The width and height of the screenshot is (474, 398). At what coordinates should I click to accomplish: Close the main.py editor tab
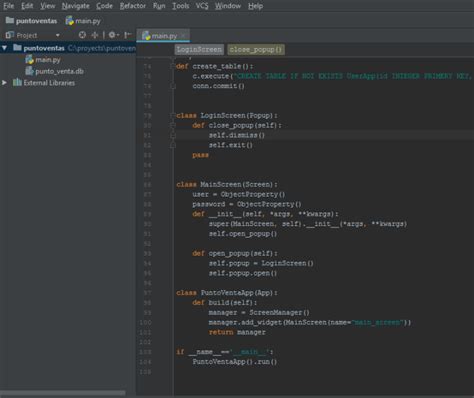coord(183,36)
